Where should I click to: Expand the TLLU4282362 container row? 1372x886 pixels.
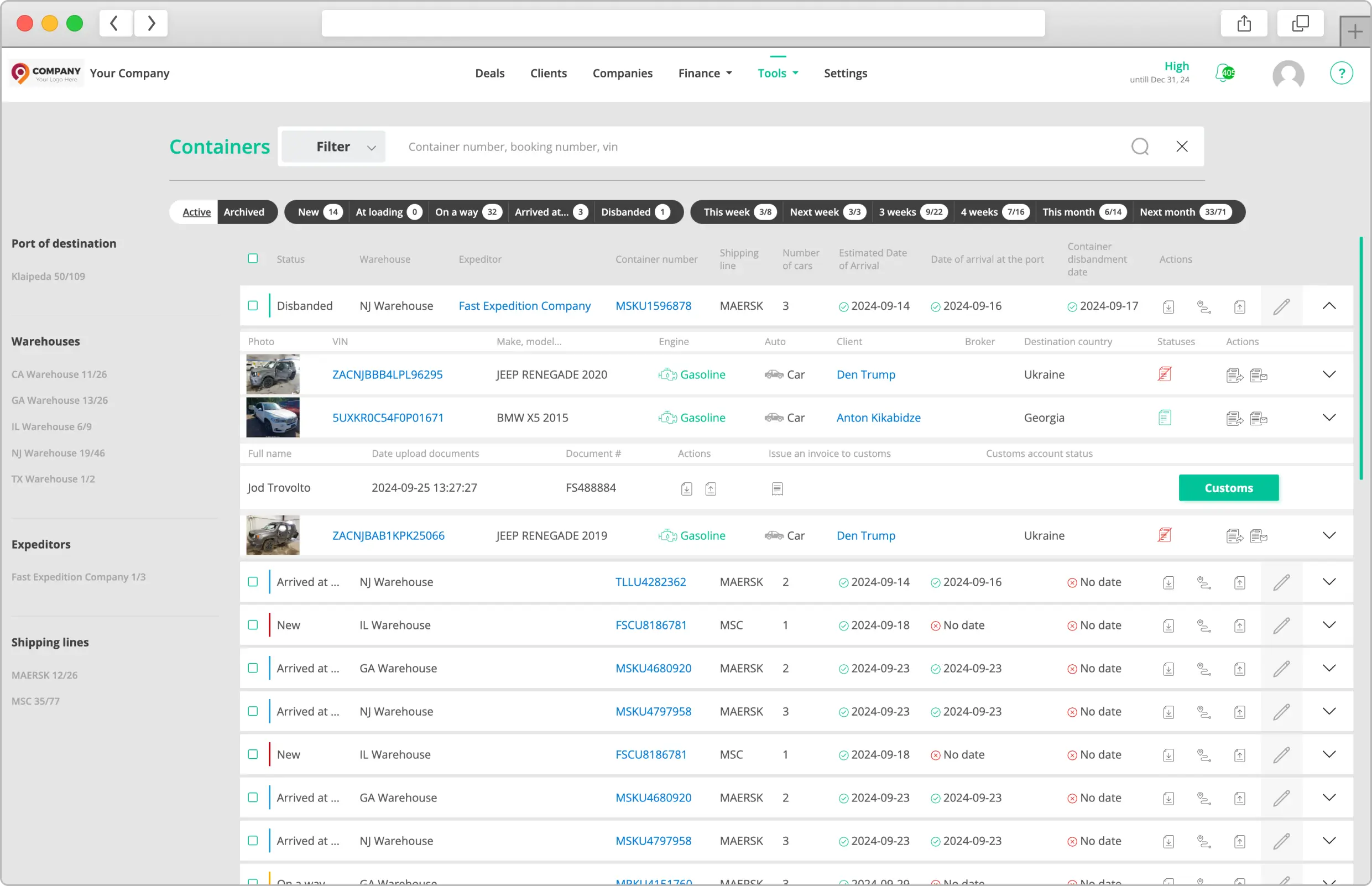tap(1329, 582)
